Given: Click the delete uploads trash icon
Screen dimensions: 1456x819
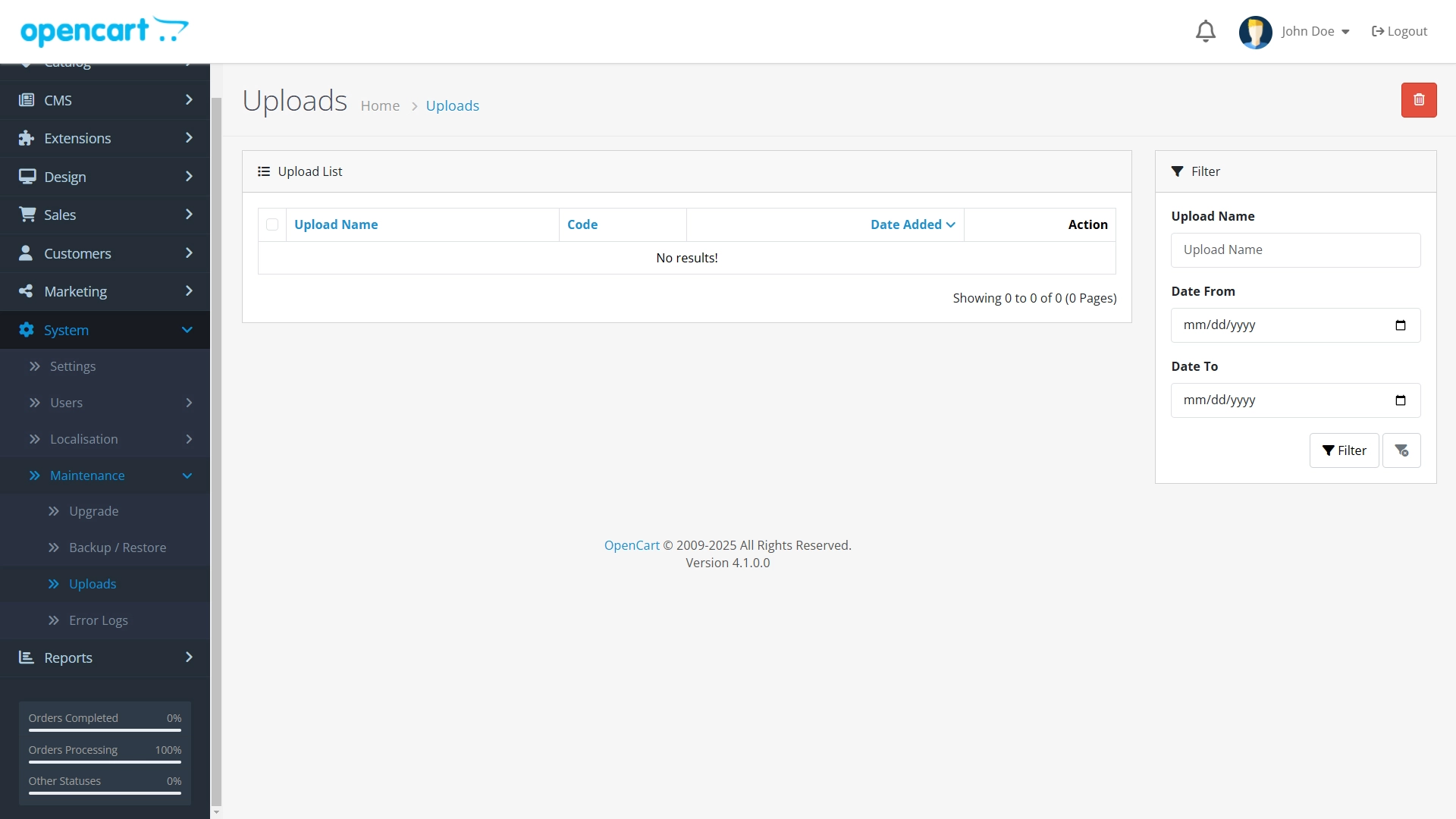Looking at the screenshot, I should (x=1419, y=100).
